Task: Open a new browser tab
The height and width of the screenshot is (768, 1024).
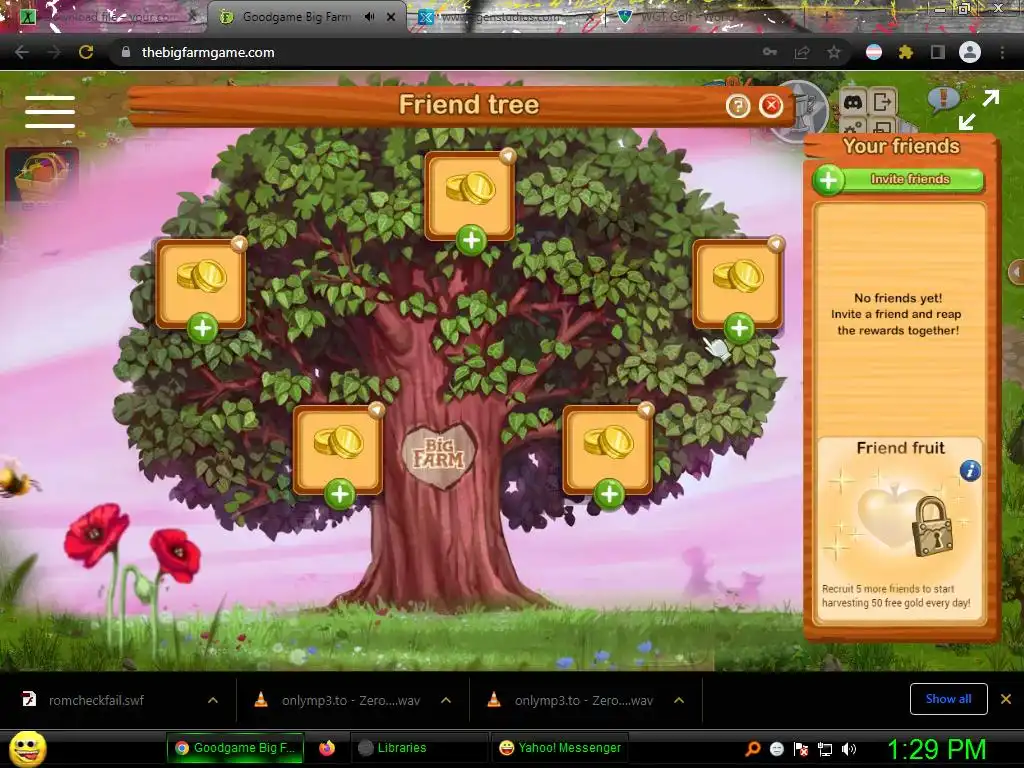Action: pos(826,18)
